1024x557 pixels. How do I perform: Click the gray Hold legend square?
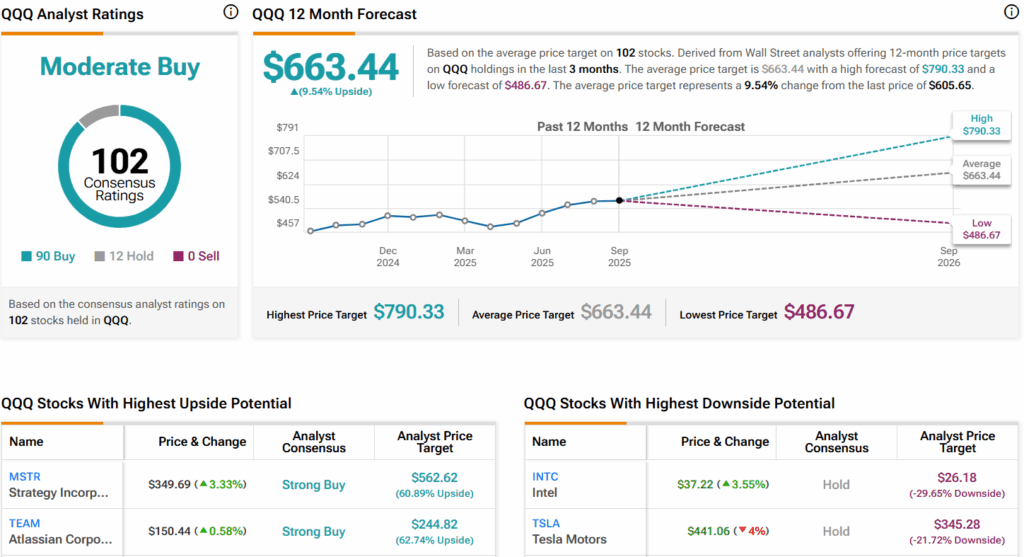point(100,256)
